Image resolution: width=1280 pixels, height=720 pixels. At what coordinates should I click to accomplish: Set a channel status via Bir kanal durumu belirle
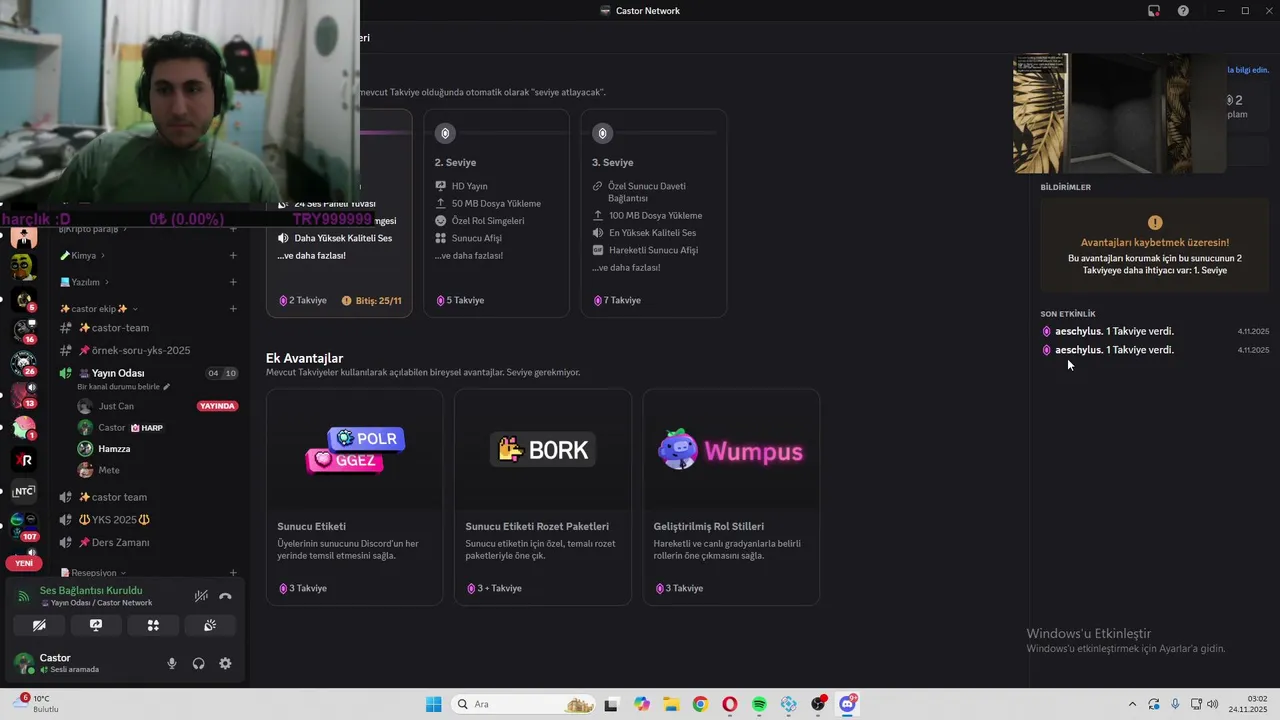click(123, 386)
